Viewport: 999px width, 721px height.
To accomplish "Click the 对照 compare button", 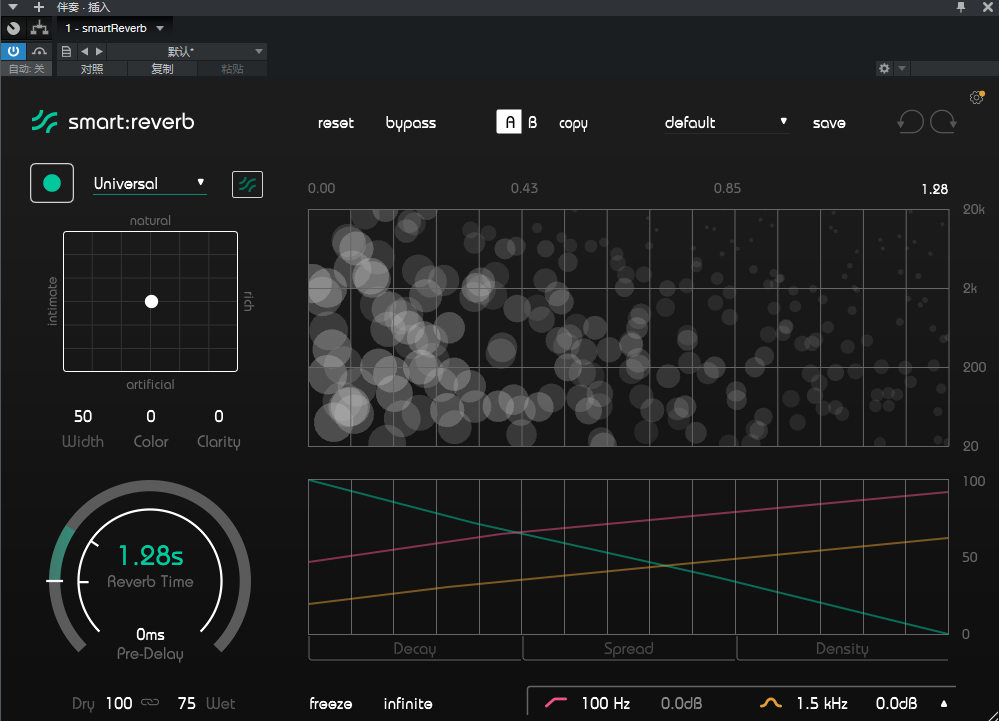I will point(92,69).
